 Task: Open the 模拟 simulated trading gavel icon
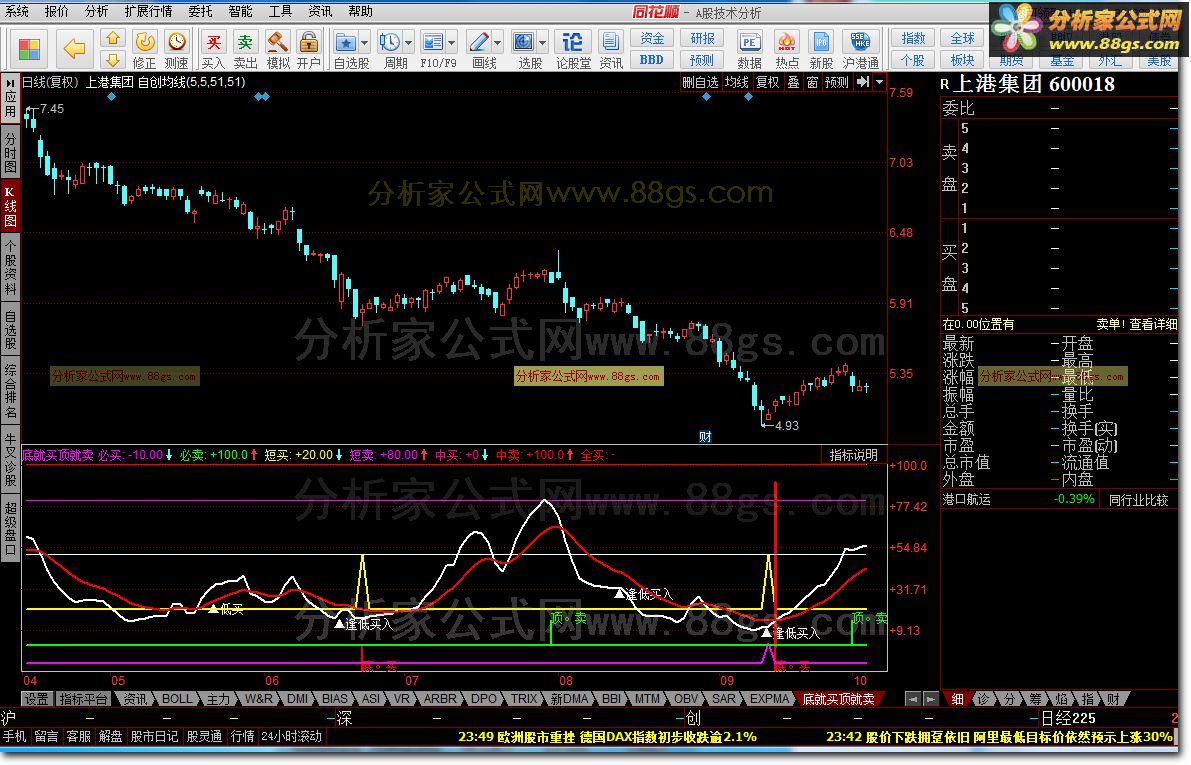click(277, 49)
